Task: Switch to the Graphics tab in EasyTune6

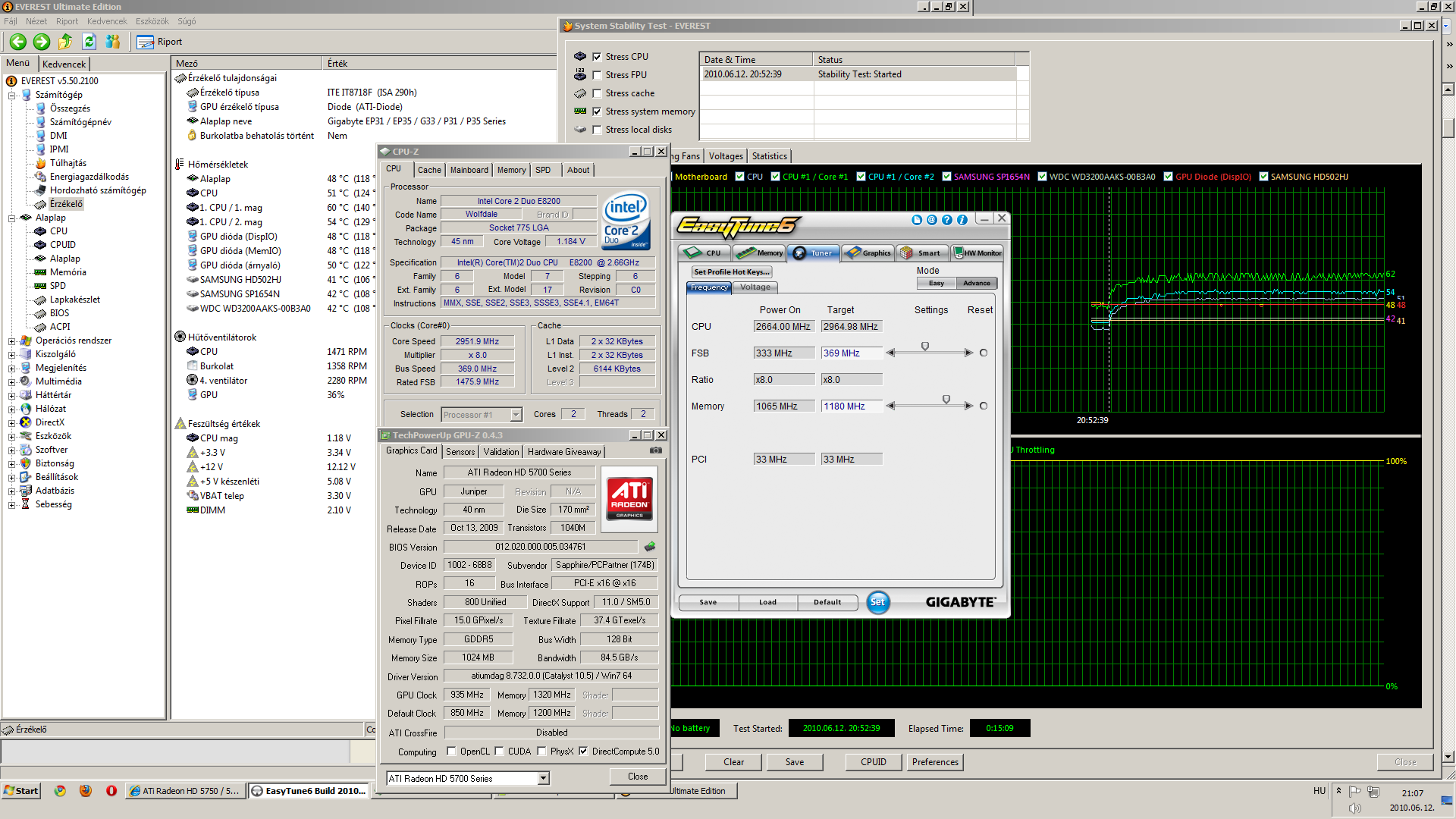Action: tap(868, 253)
